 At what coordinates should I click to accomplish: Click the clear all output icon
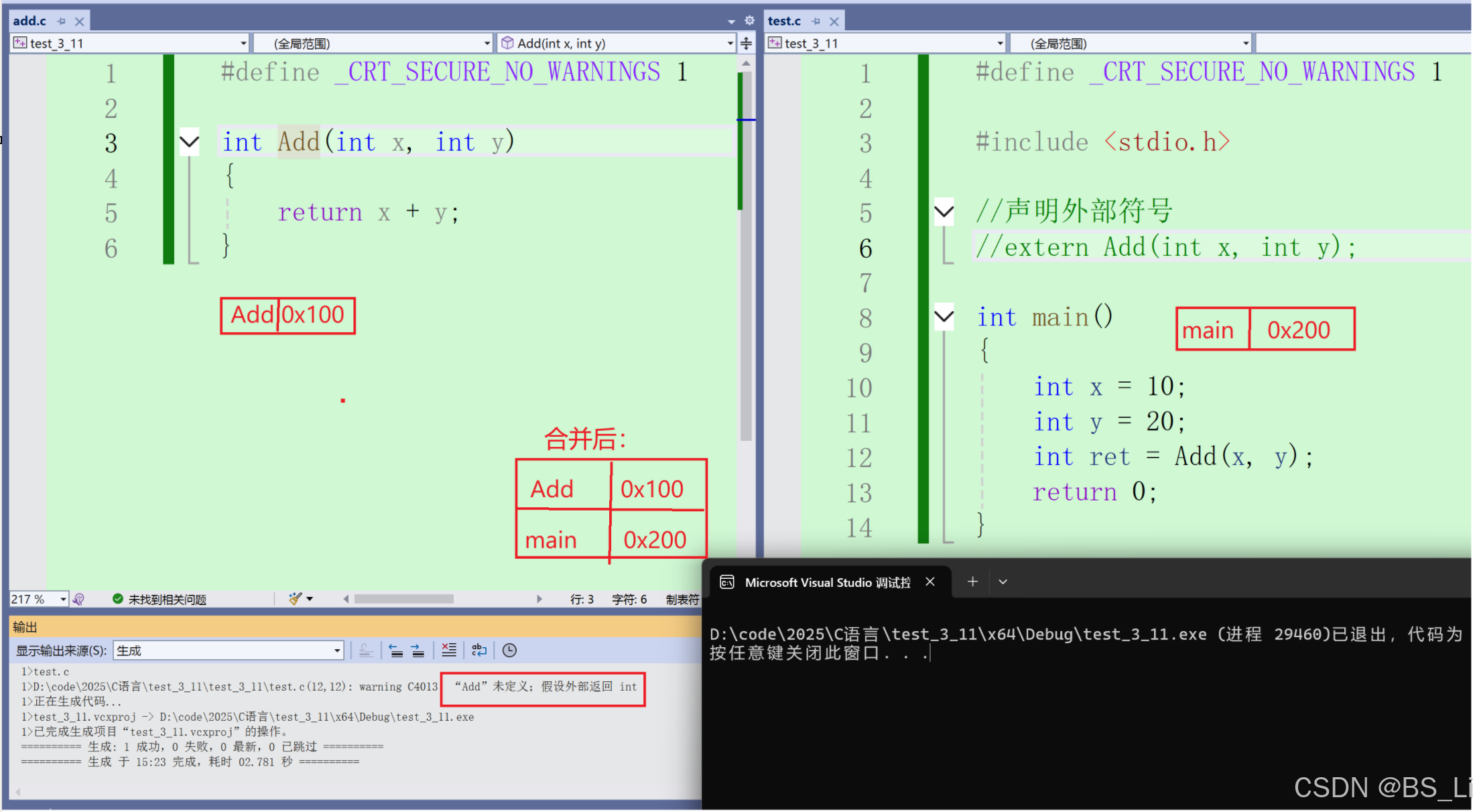click(x=449, y=650)
